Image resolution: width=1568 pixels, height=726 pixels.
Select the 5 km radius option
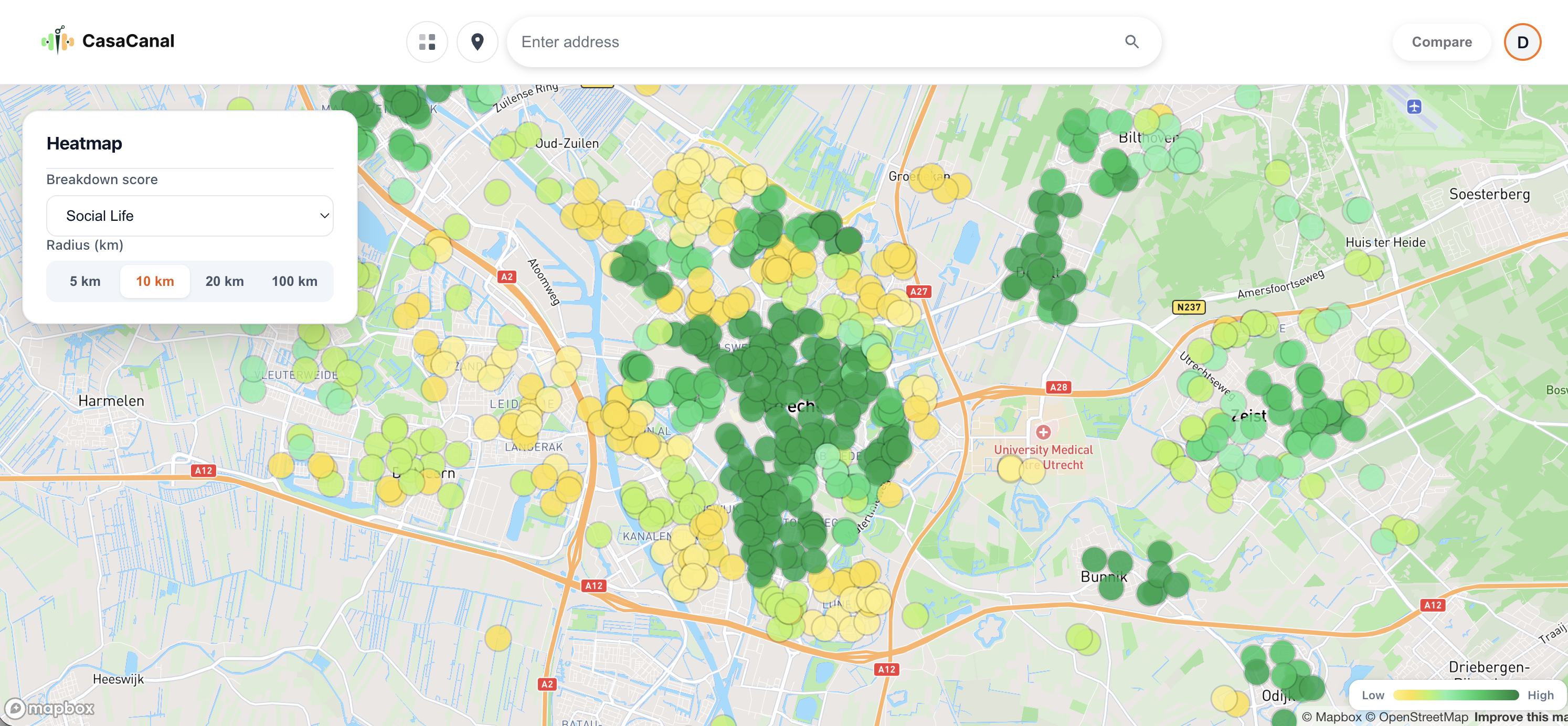[x=84, y=281]
